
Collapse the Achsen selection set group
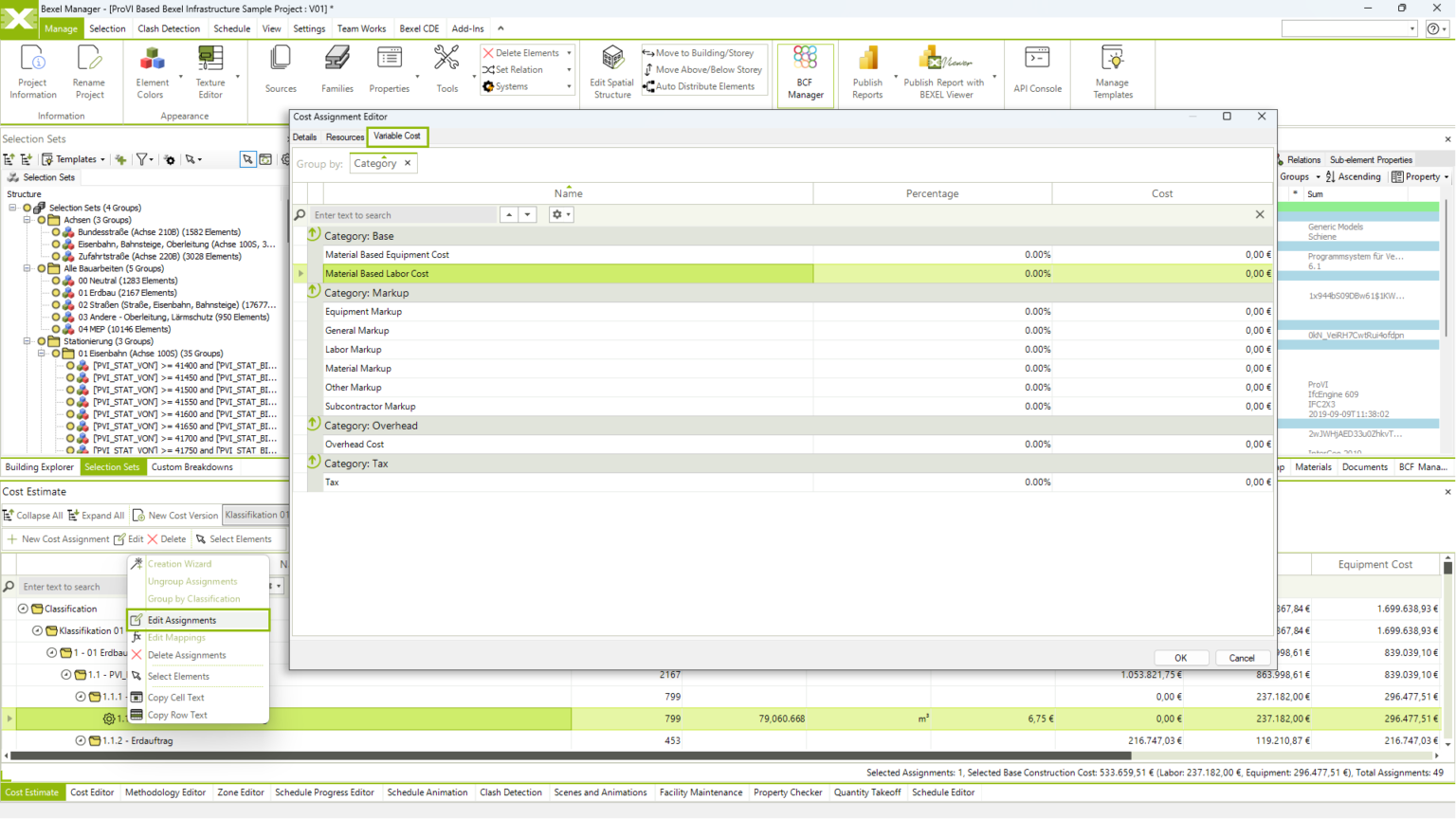(29, 220)
